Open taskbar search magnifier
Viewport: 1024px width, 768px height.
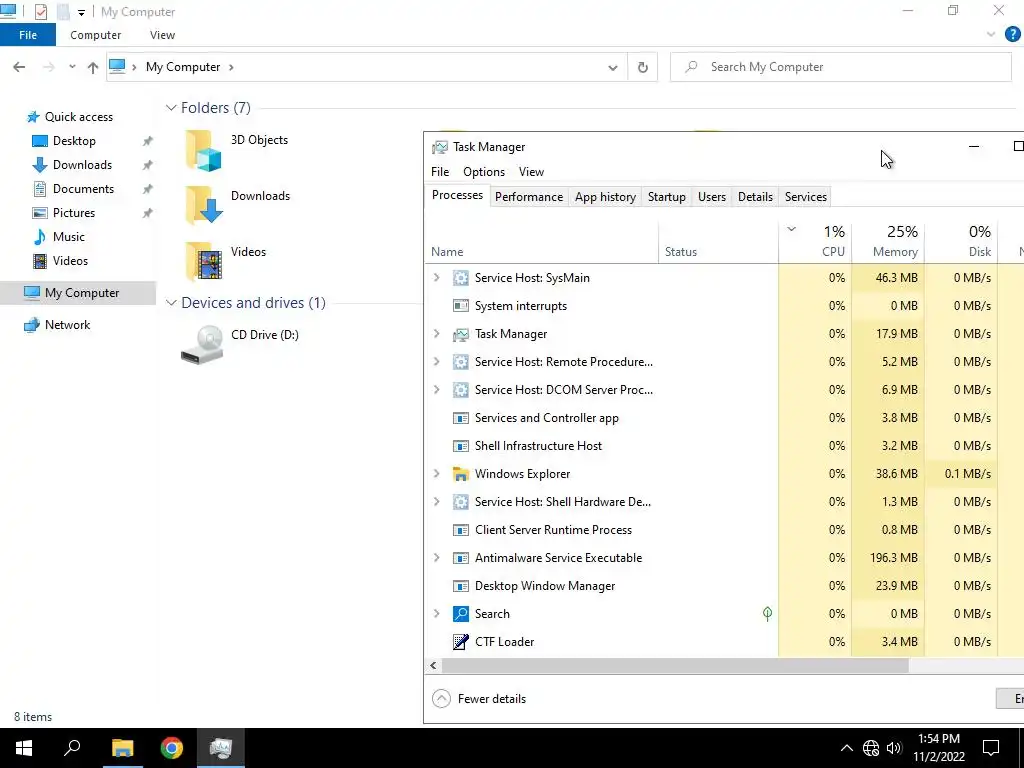point(72,747)
